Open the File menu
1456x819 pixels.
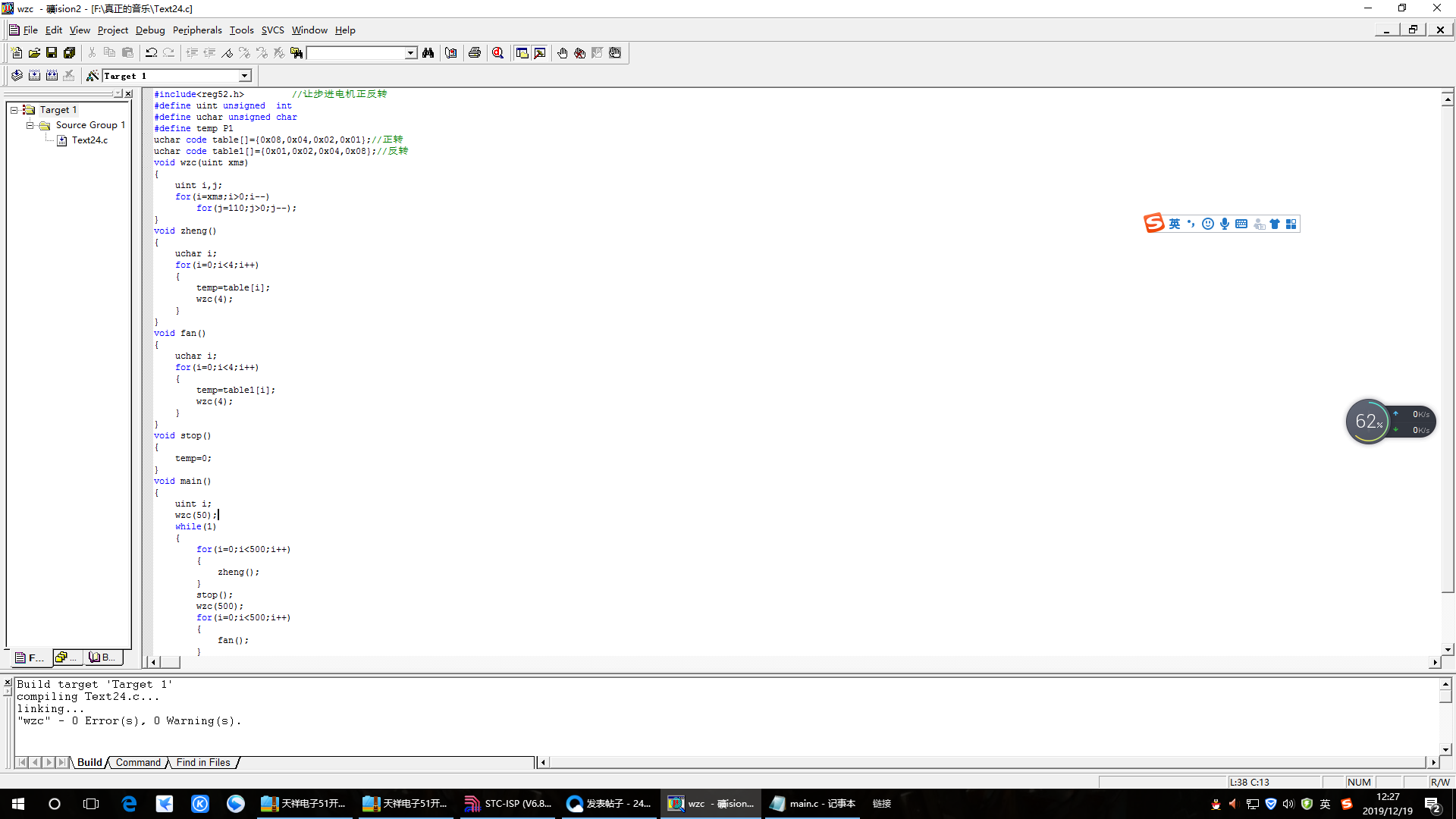tap(30, 30)
